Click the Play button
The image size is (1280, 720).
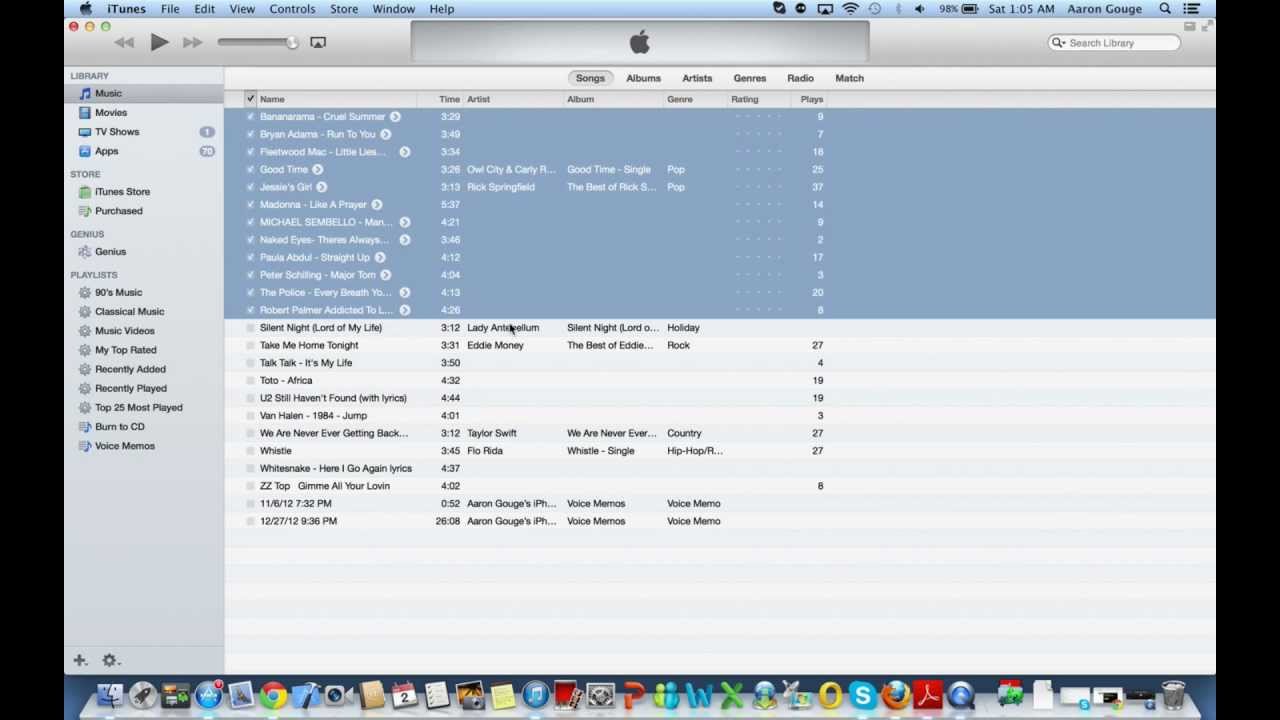click(159, 42)
